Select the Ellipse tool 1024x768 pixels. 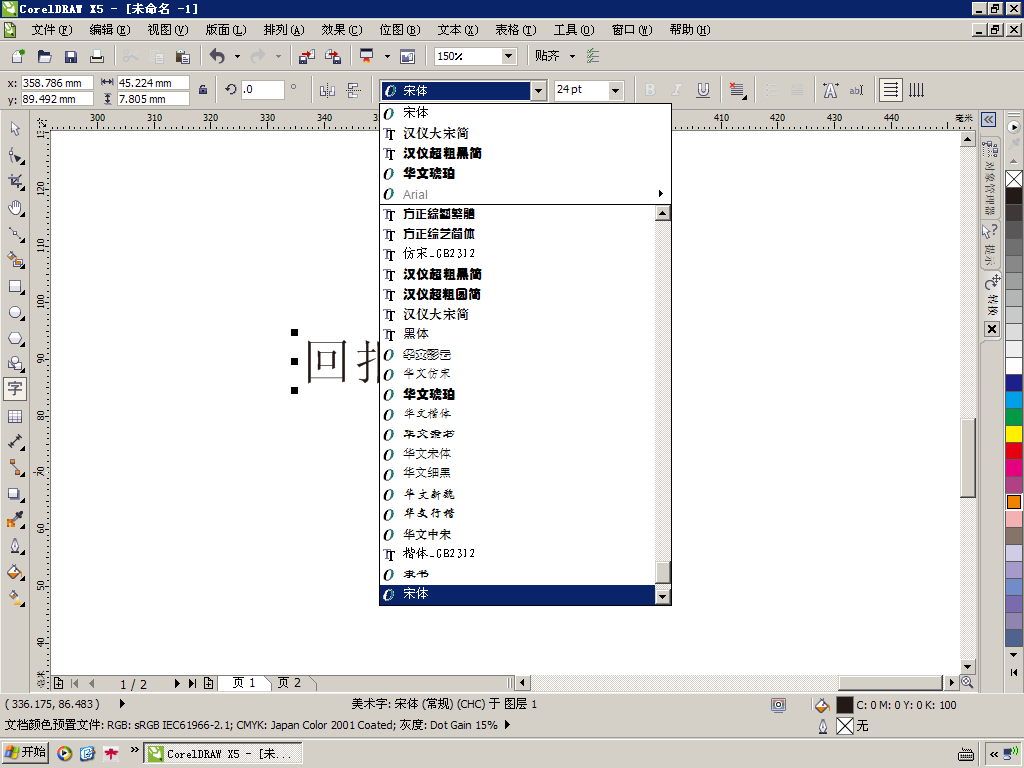[15, 313]
